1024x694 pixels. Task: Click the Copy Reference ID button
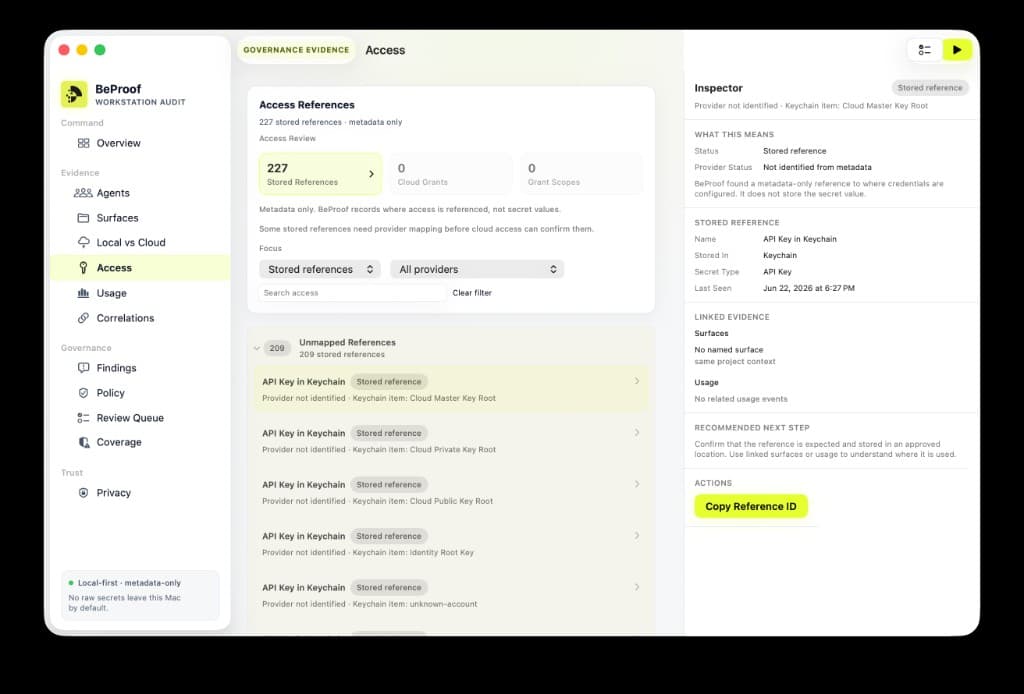pyautogui.click(x=750, y=506)
